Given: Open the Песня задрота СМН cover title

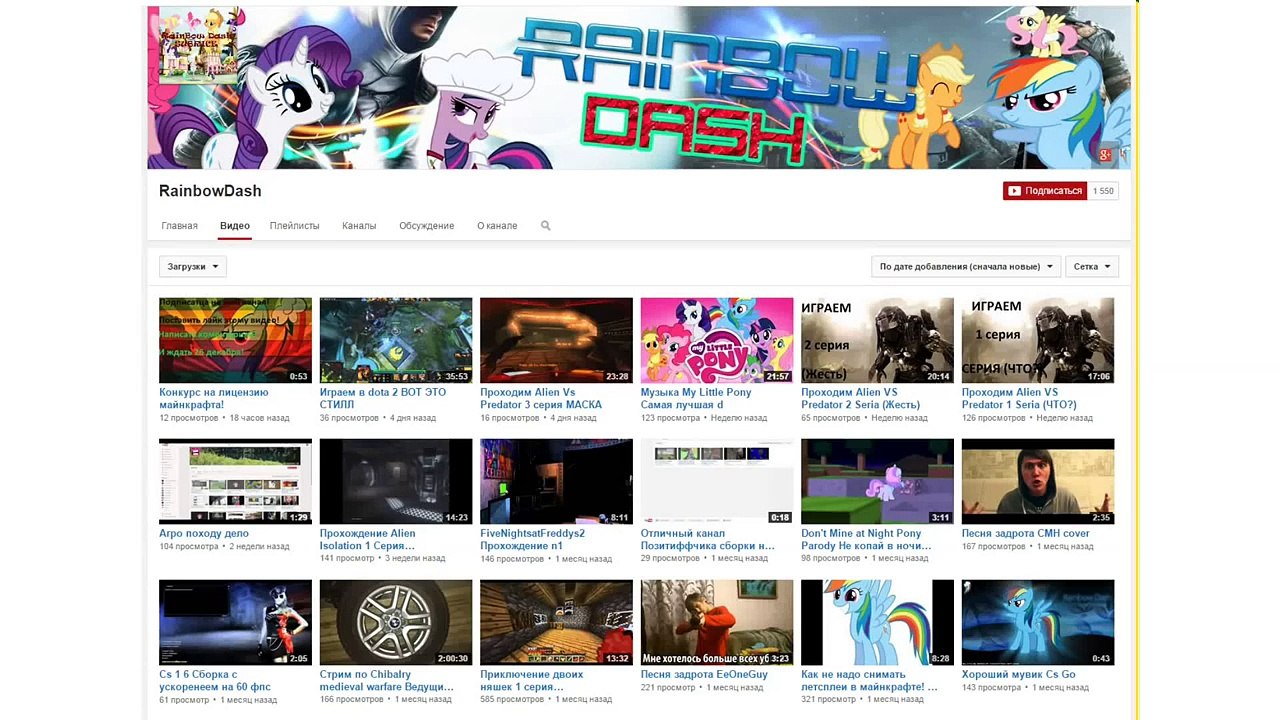Looking at the screenshot, I should point(1026,534).
